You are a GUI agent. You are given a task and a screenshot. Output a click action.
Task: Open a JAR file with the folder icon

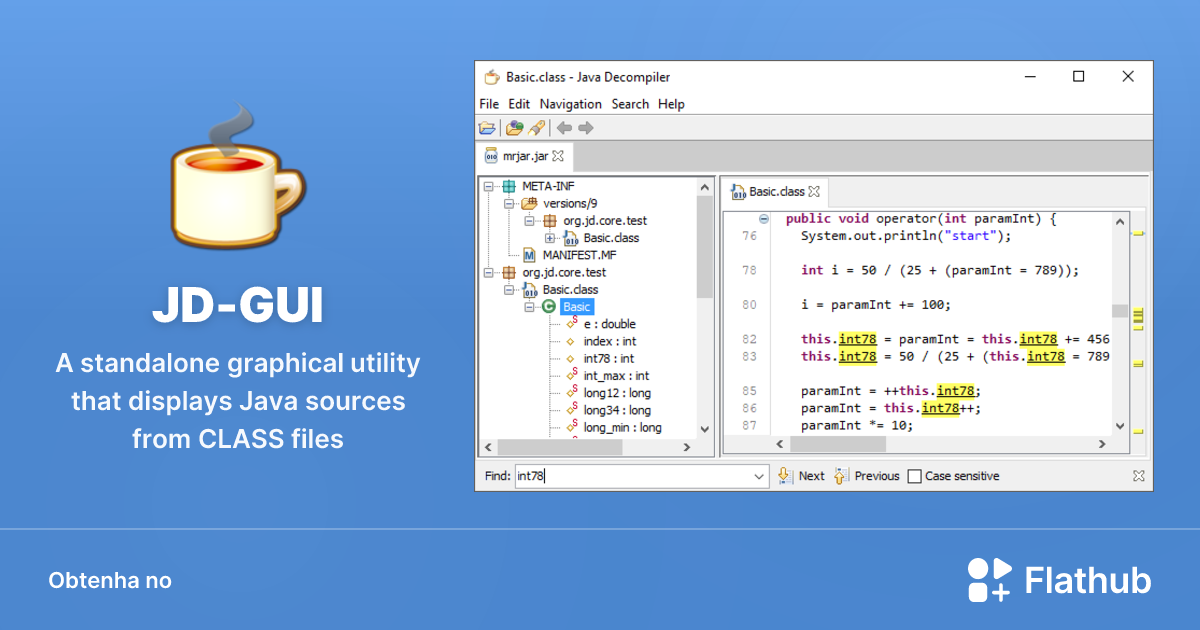click(487, 128)
